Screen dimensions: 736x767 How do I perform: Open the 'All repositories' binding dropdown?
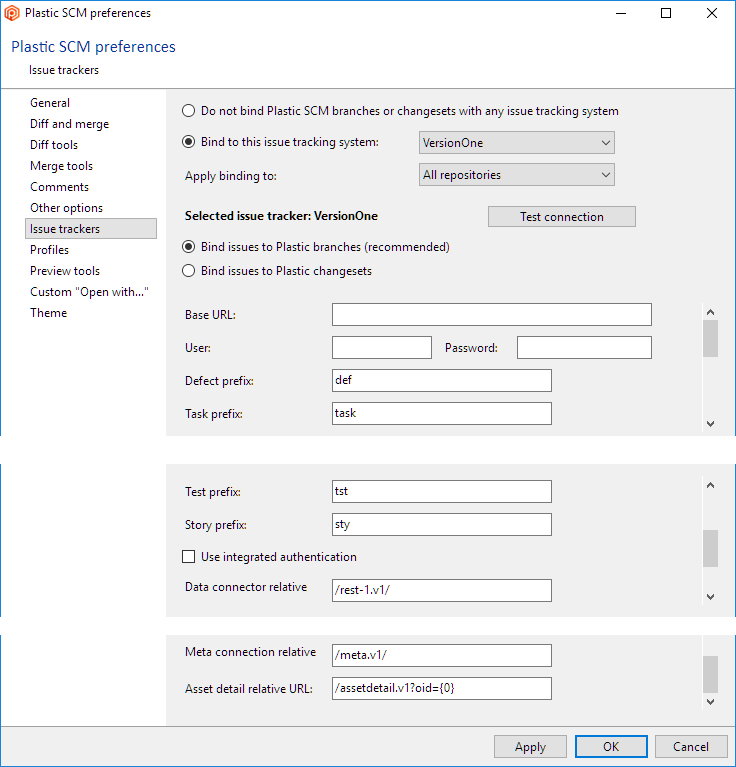pyautogui.click(x=516, y=175)
